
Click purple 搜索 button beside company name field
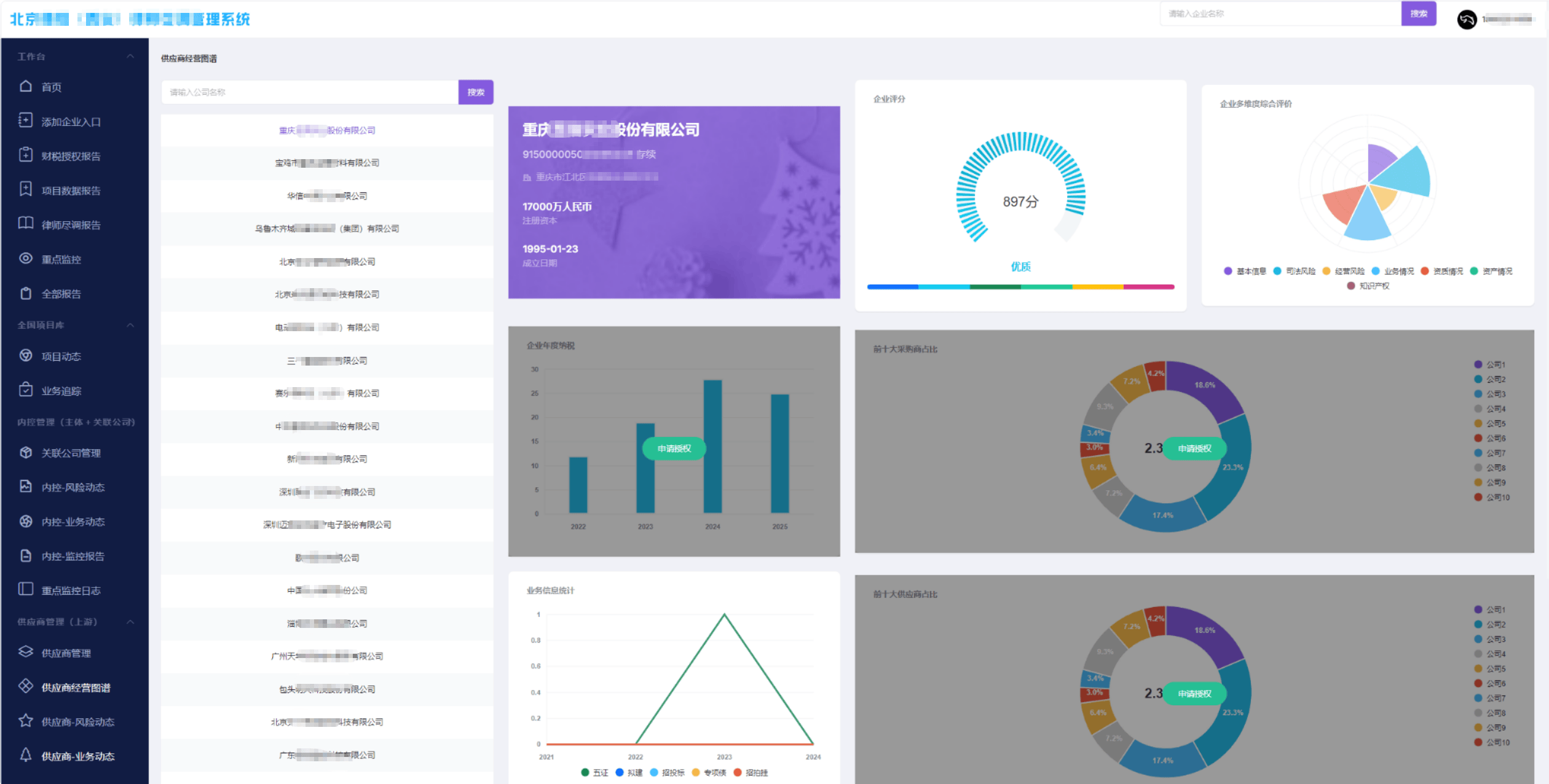pyautogui.click(x=475, y=92)
